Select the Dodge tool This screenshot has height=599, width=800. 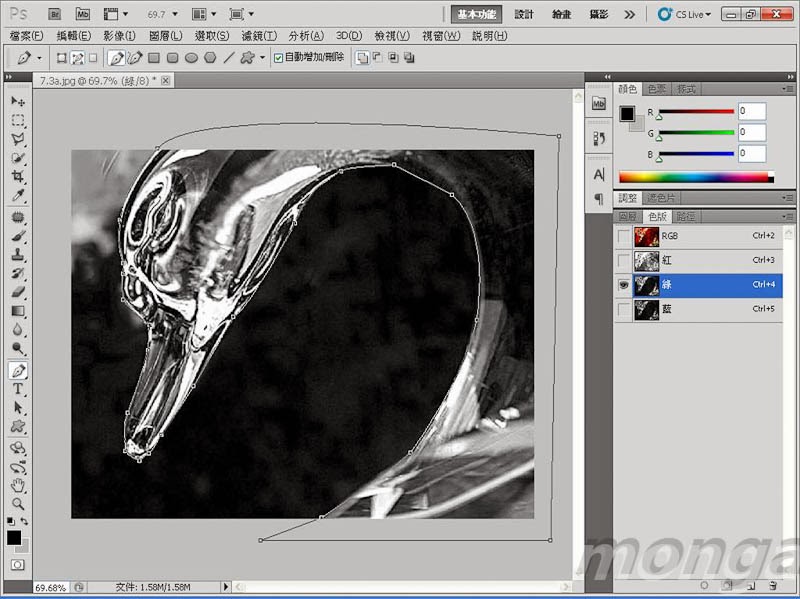pos(18,348)
